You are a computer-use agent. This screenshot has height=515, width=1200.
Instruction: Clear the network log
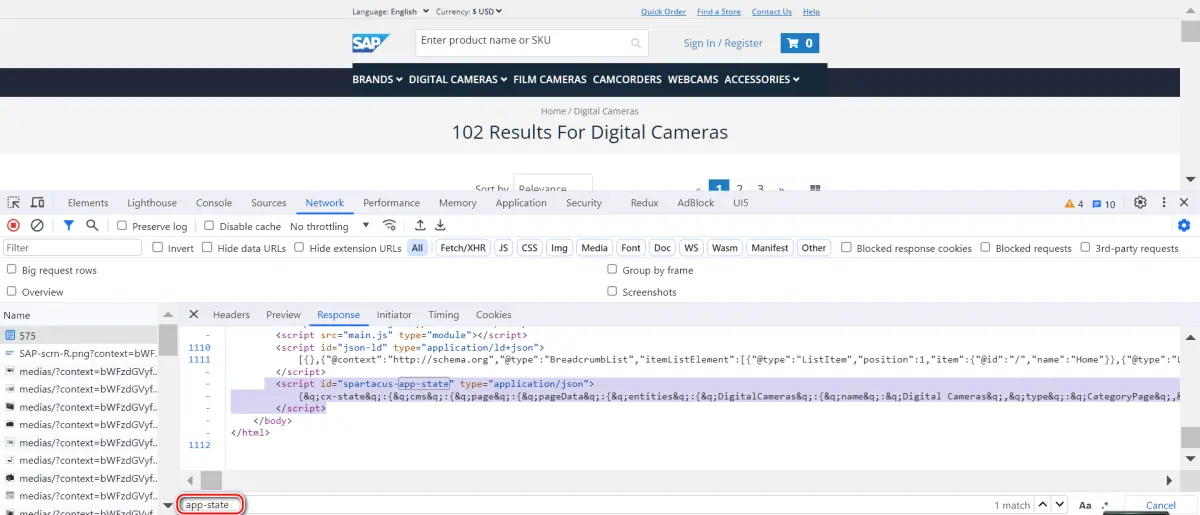[37, 226]
